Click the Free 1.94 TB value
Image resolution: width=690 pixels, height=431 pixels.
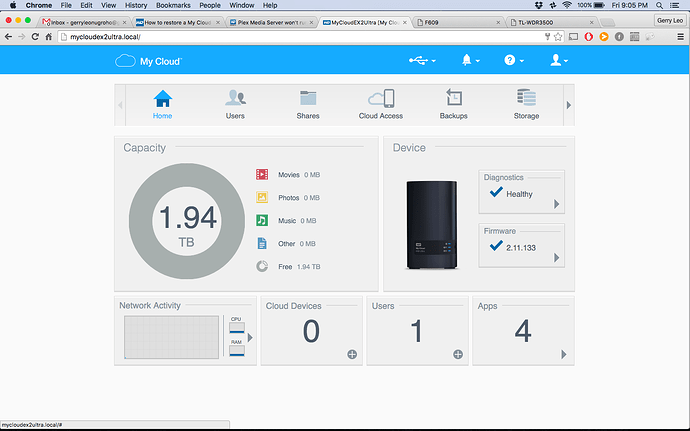[x=309, y=267]
